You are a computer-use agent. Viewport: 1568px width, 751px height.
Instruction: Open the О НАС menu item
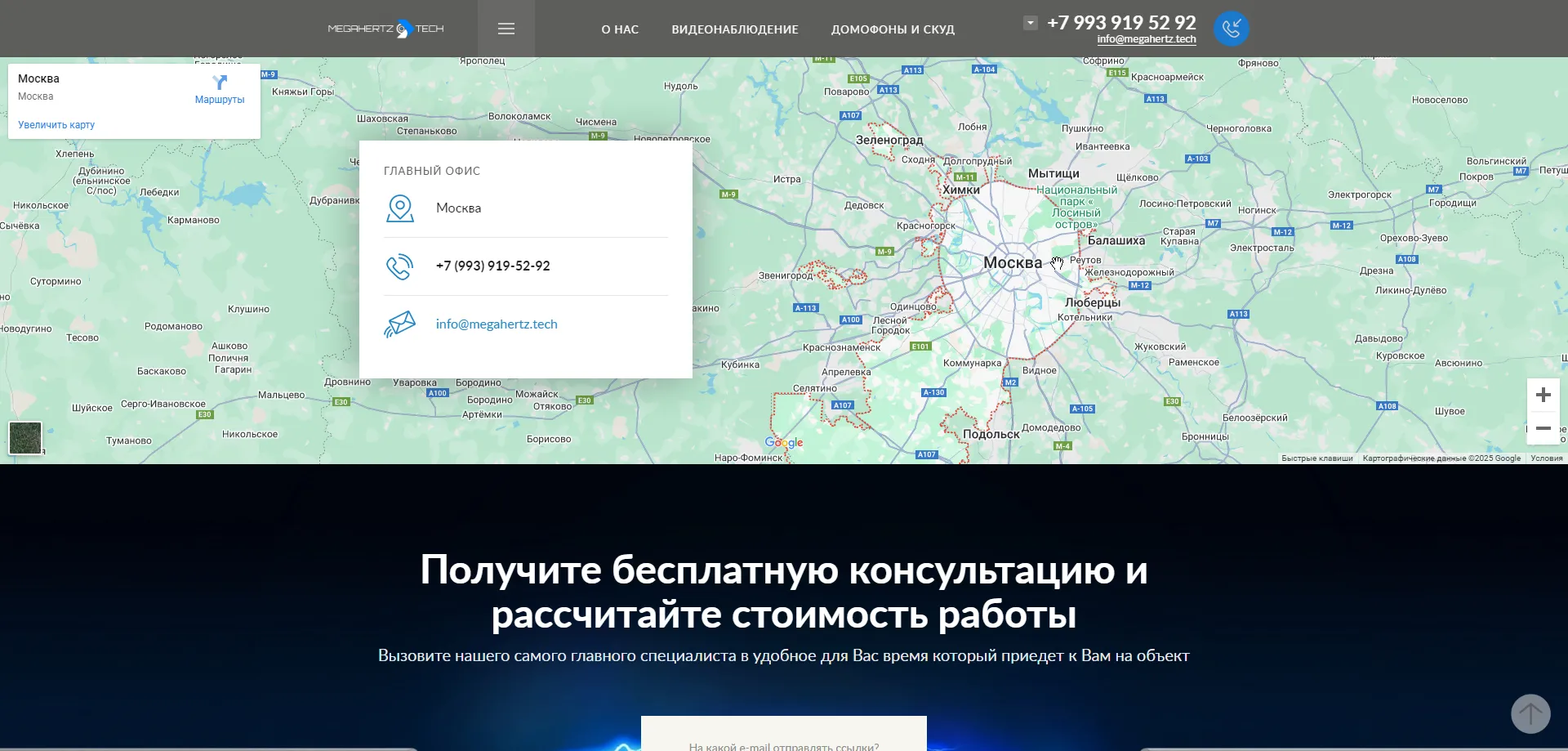pos(620,29)
